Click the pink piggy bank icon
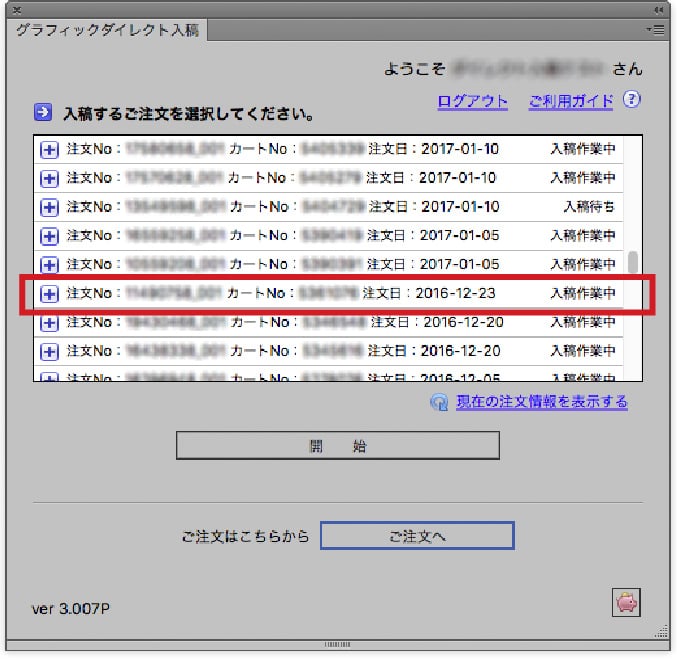 (x=626, y=602)
